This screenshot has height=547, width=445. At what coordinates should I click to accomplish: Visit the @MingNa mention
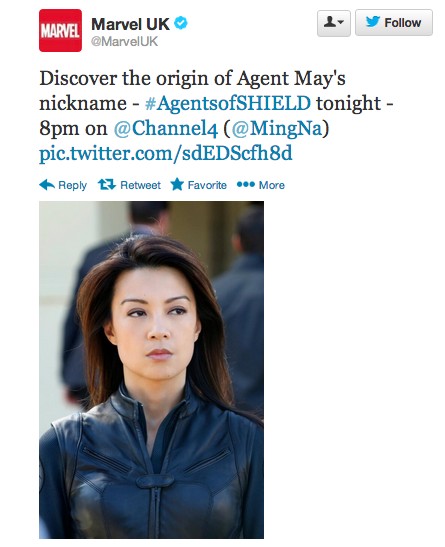pyautogui.click(x=276, y=128)
